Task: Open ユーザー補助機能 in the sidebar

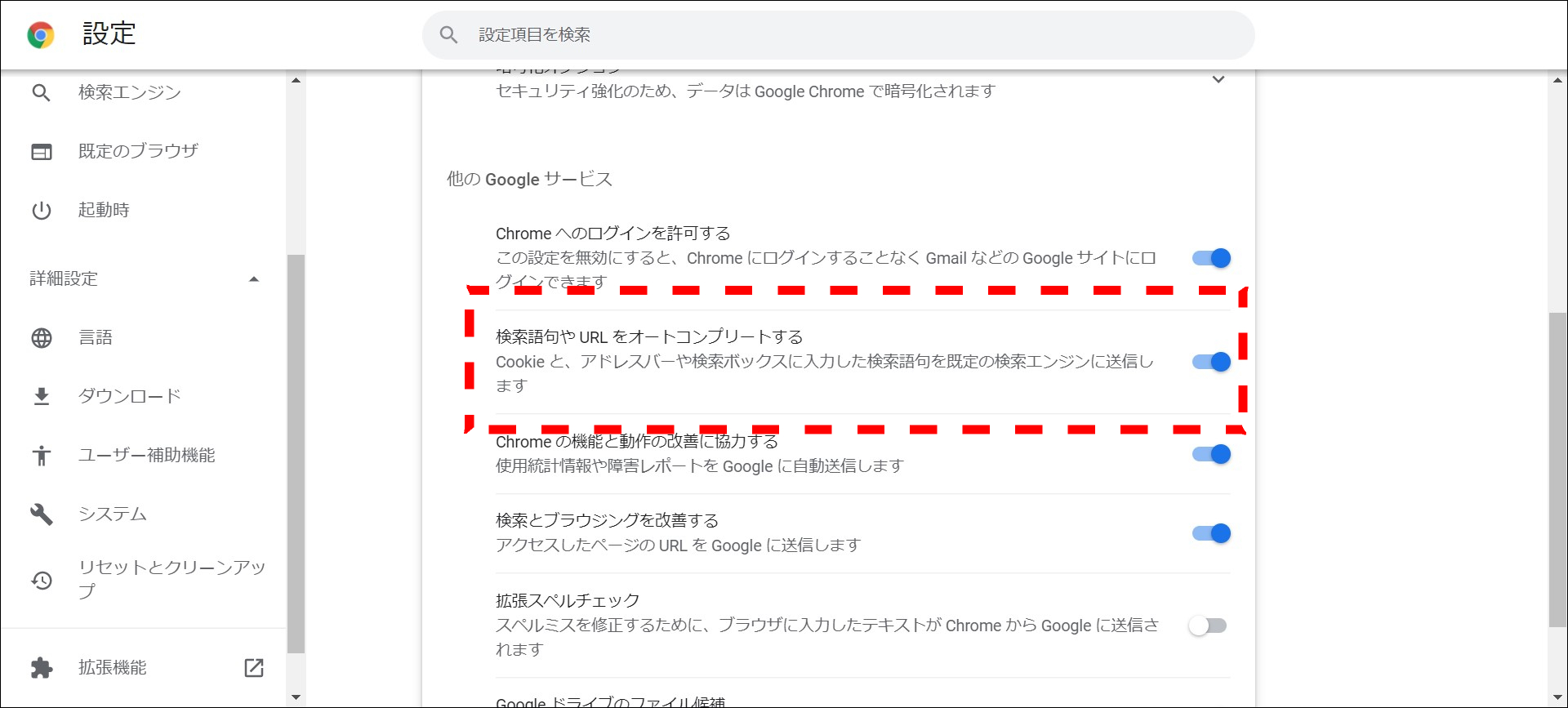Action: coord(146,455)
